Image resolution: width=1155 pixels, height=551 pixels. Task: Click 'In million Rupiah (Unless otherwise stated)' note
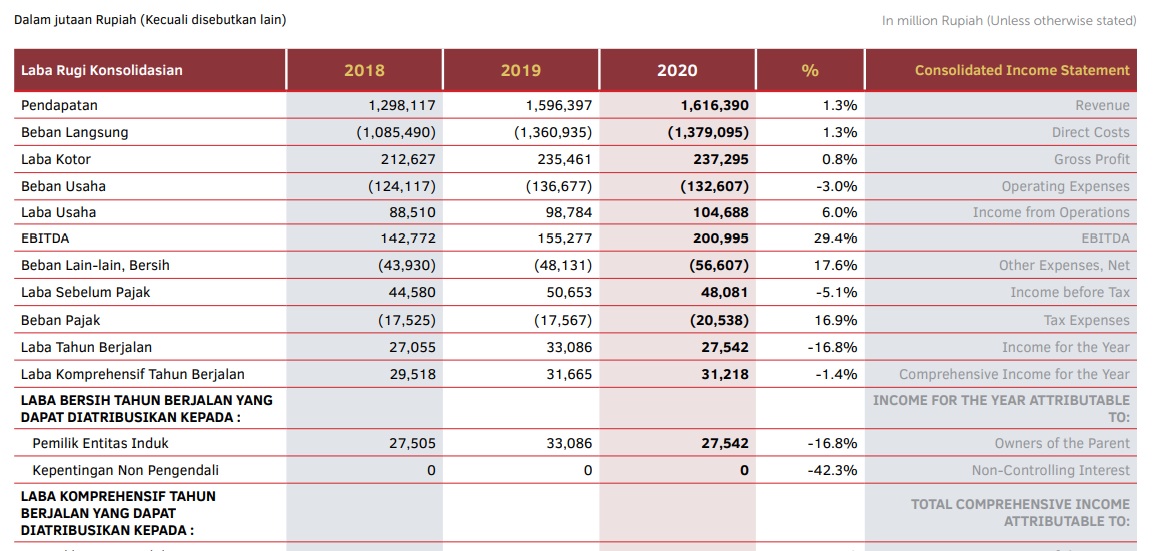(1009, 21)
